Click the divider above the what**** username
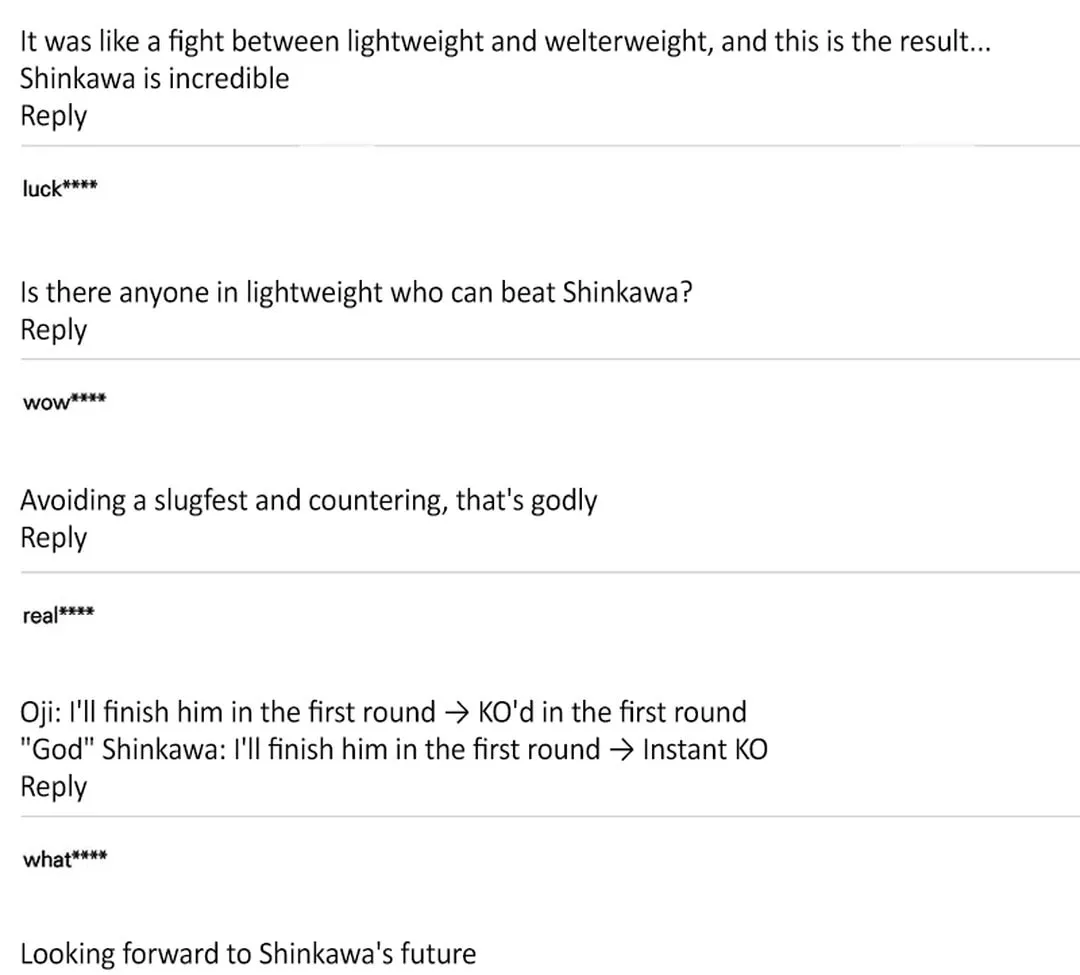 coord(550,817)
